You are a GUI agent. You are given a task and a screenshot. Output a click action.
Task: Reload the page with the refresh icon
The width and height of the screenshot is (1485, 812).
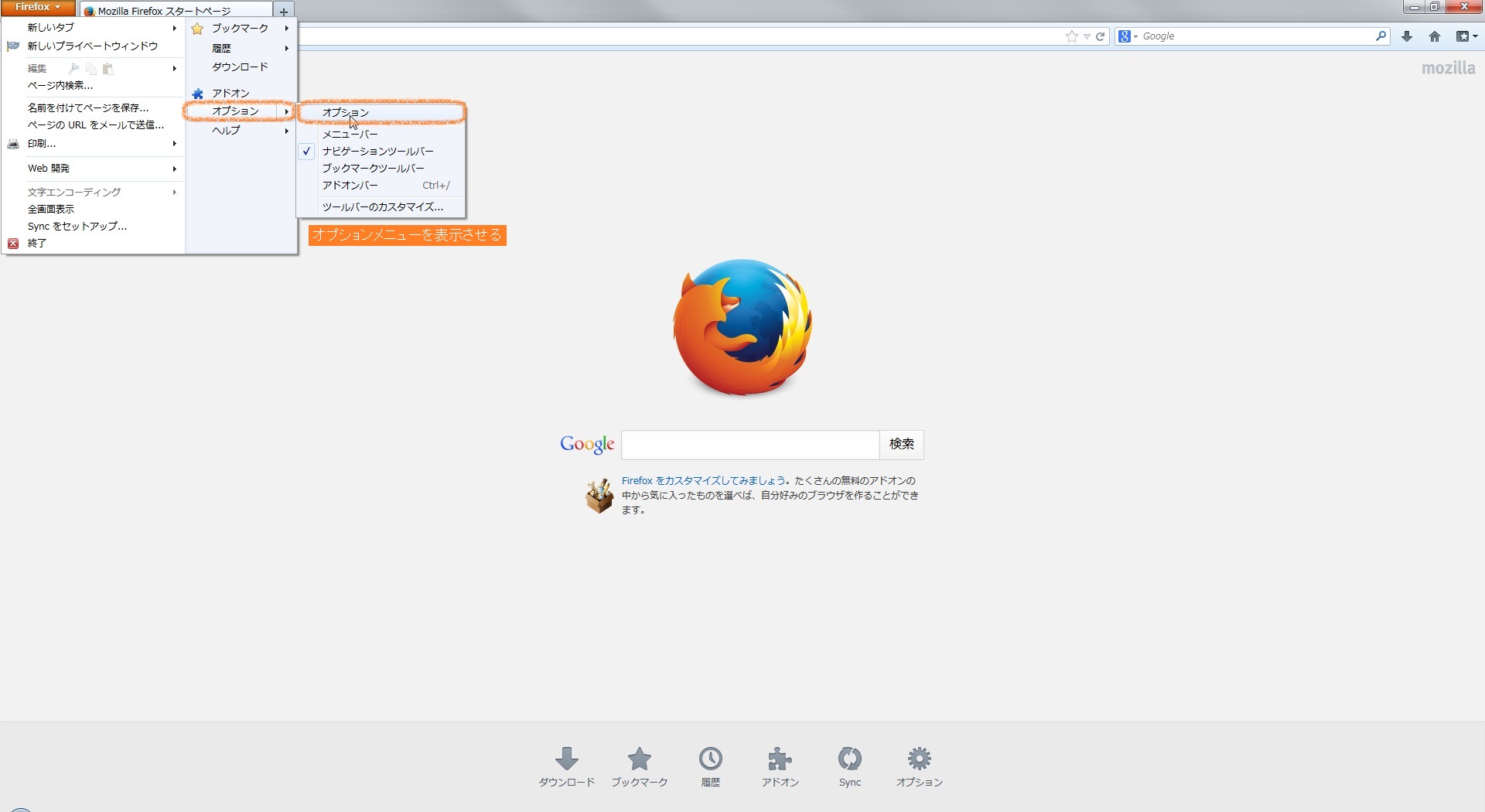click(x=1100, y=36)
